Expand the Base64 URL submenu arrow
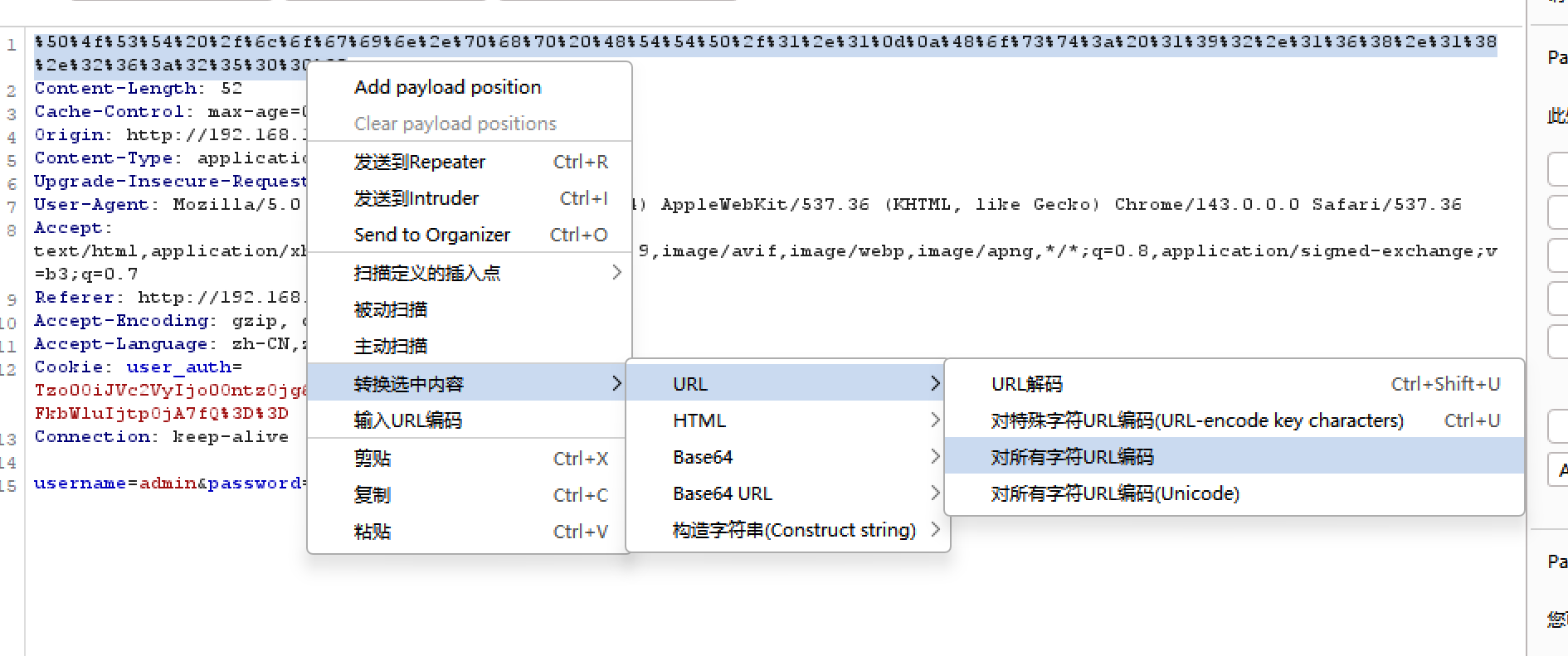Screen dimensions: 1568x656 935,493
